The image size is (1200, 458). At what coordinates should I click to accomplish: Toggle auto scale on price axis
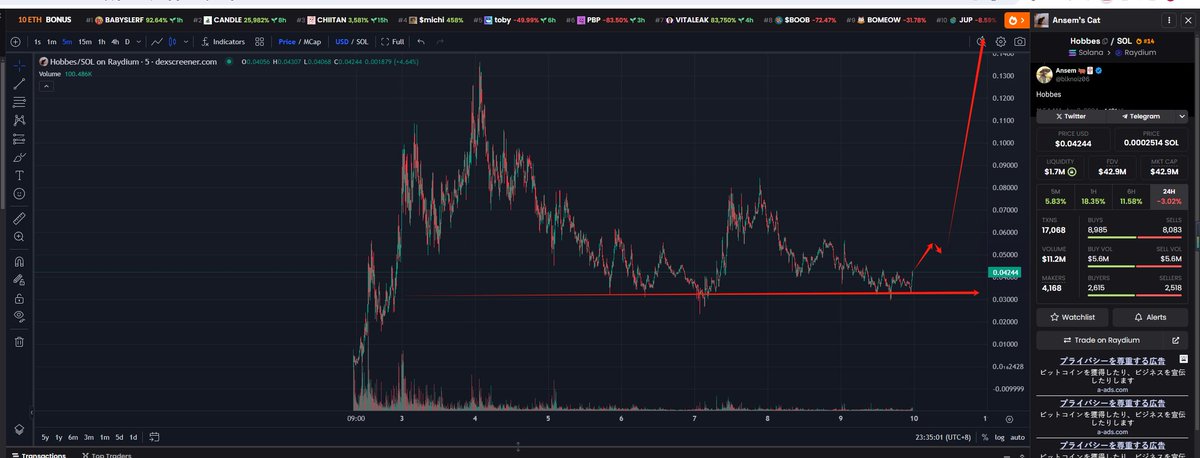(x=1017, y=438)
